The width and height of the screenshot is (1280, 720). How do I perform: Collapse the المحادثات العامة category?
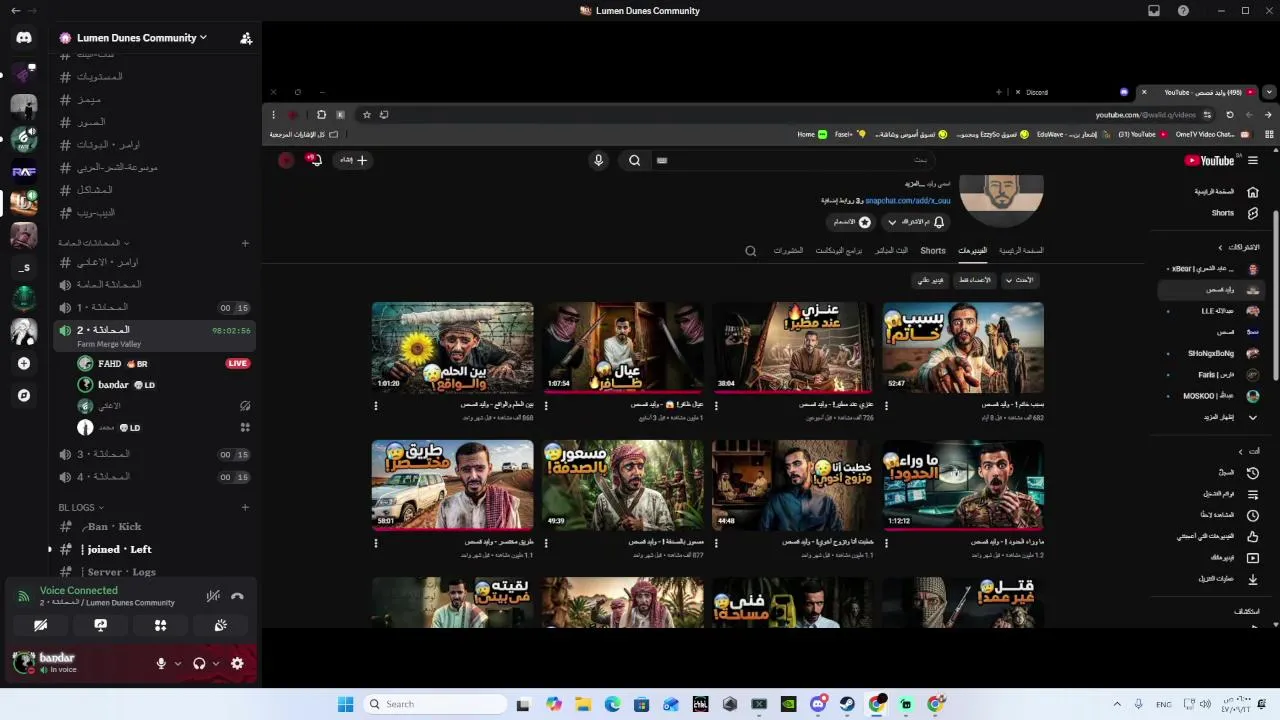click(x=93, y=243)
